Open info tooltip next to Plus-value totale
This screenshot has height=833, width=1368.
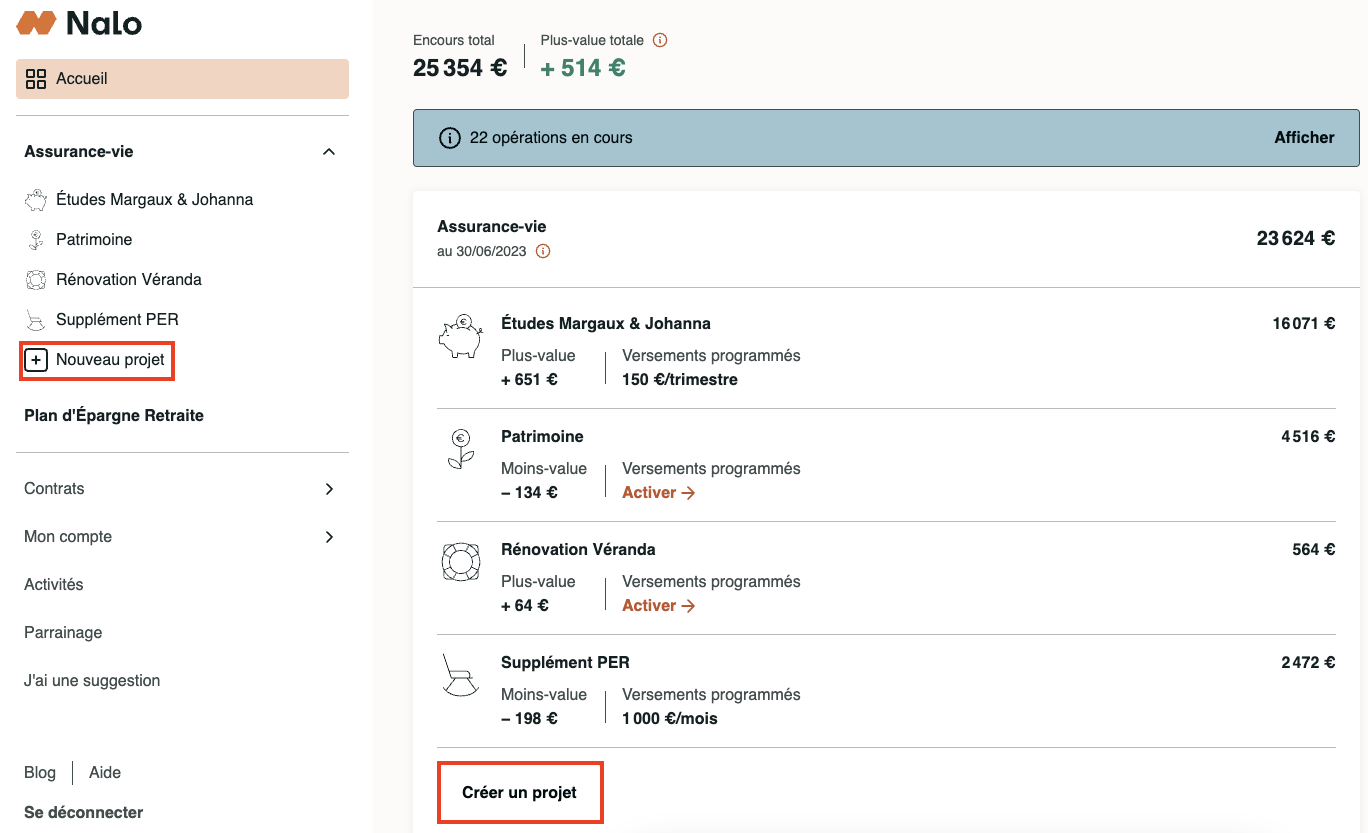659,41
